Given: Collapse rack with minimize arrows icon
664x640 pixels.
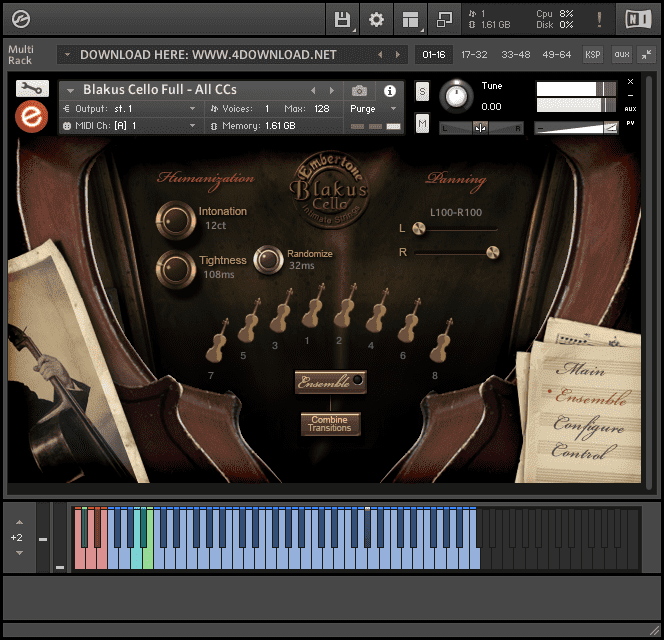Looking at the screenshot, I should pos(646,55).
